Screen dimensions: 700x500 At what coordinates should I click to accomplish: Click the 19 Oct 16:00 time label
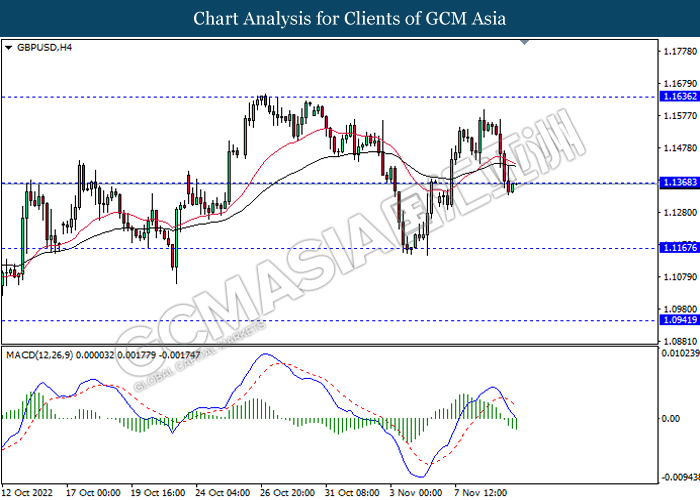coord(158,493)
